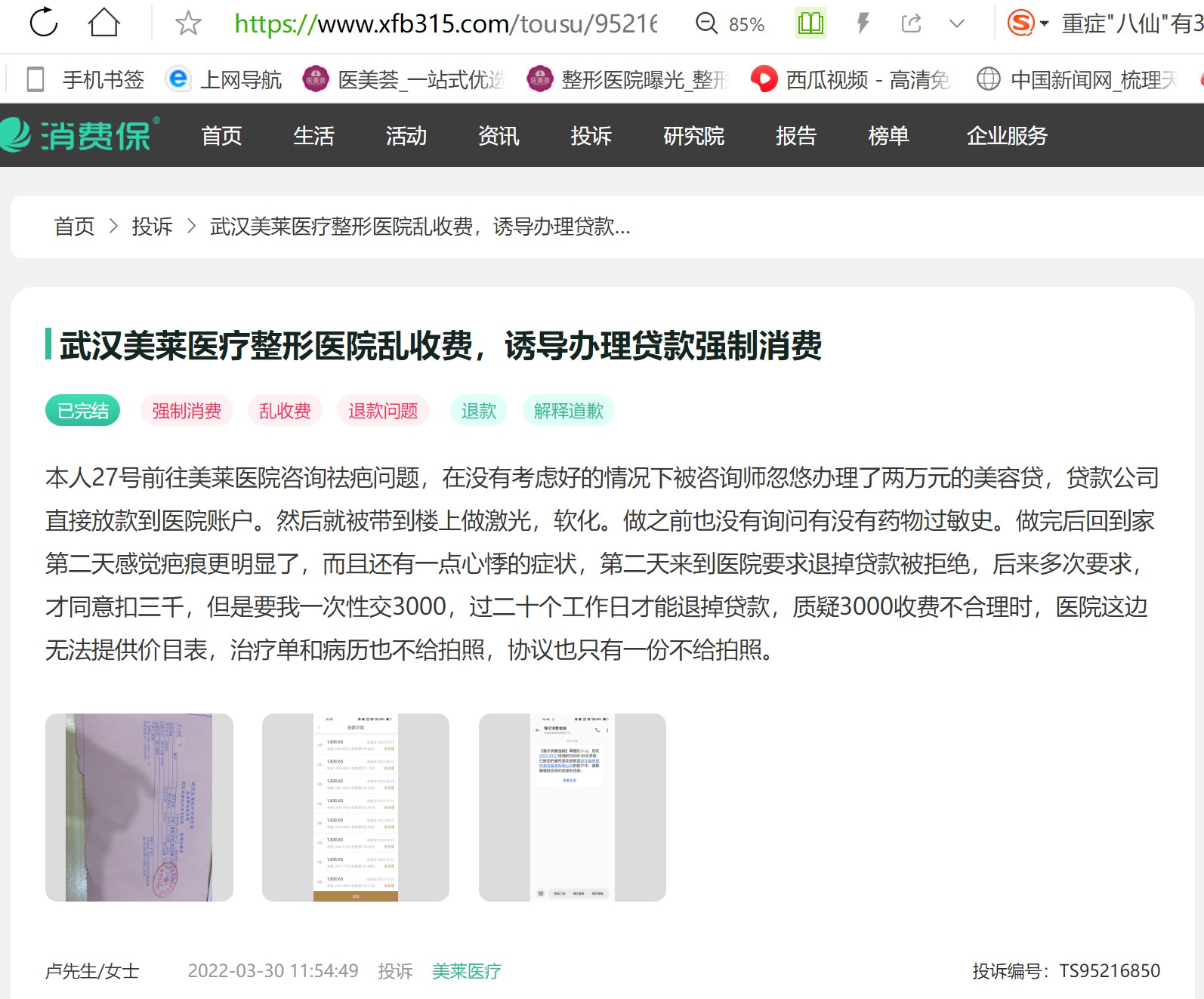Click the lightning speed mode icon
The image size is (1204, 999).
pos(863,23)
